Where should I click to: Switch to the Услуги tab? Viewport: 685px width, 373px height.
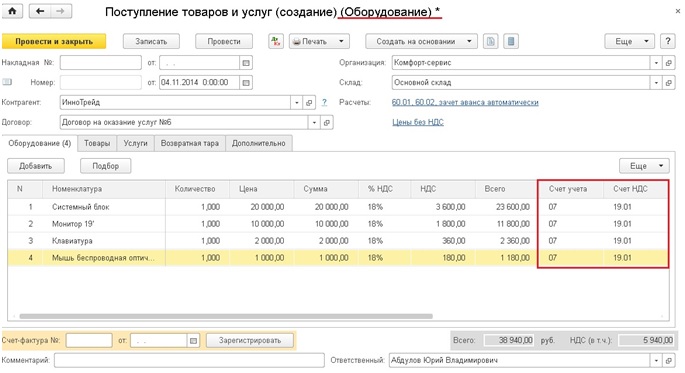pyautogui.click(x=135, y=143)
